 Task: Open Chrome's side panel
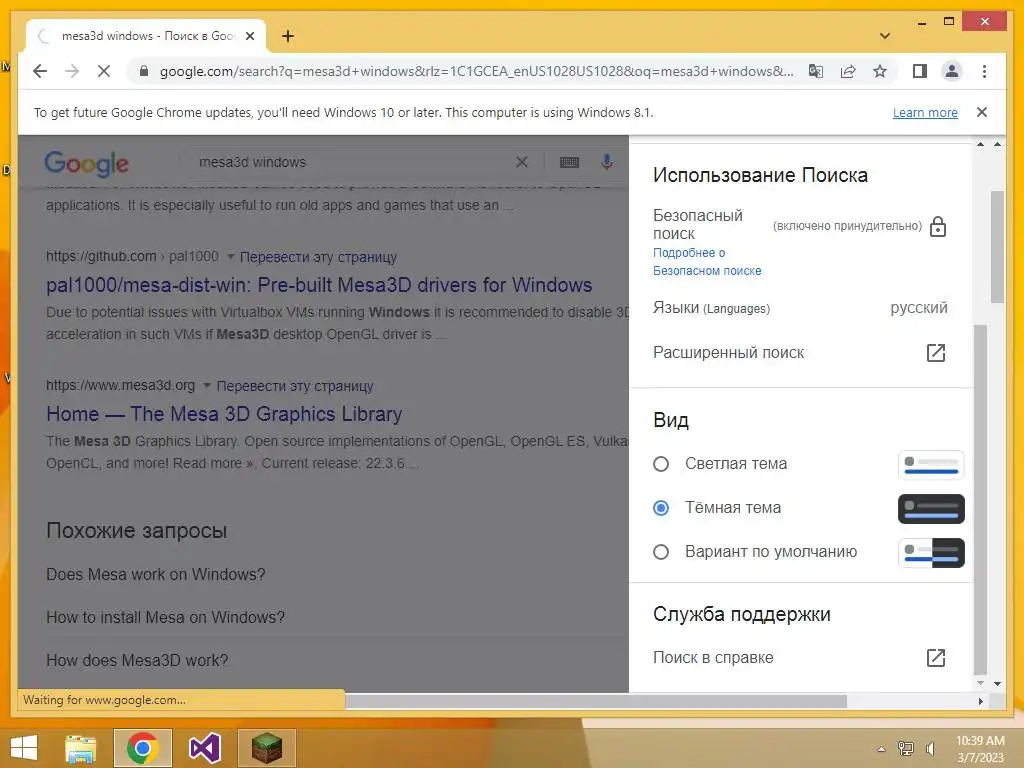(920, 71)
